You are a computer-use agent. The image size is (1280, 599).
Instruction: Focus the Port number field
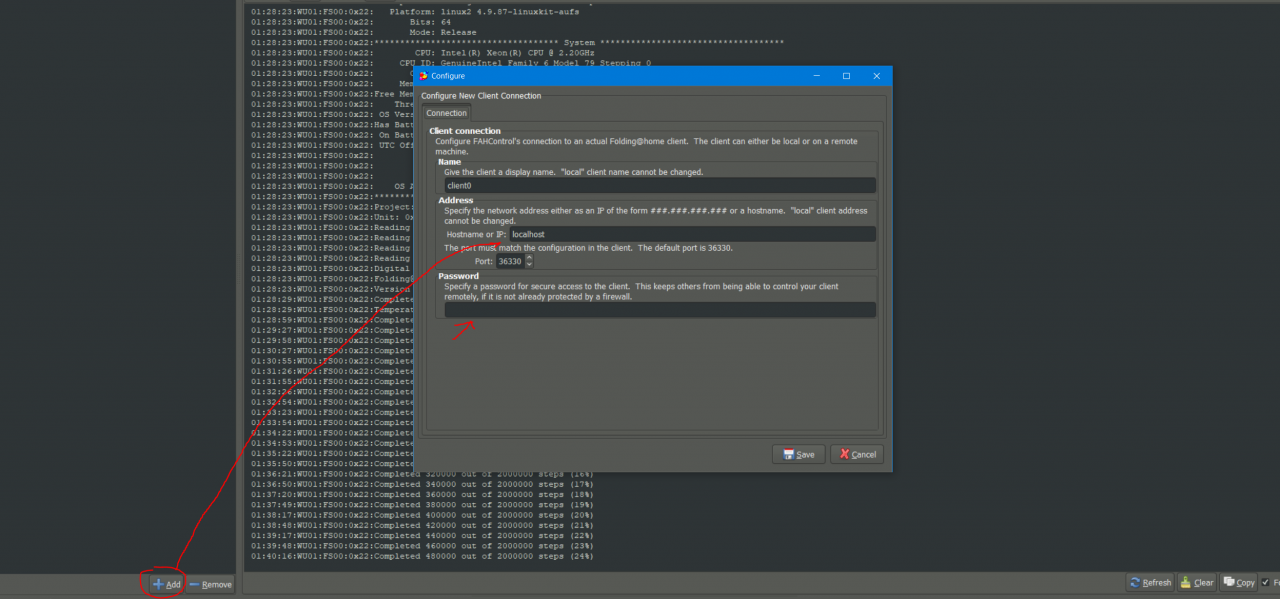click(510, 261)
